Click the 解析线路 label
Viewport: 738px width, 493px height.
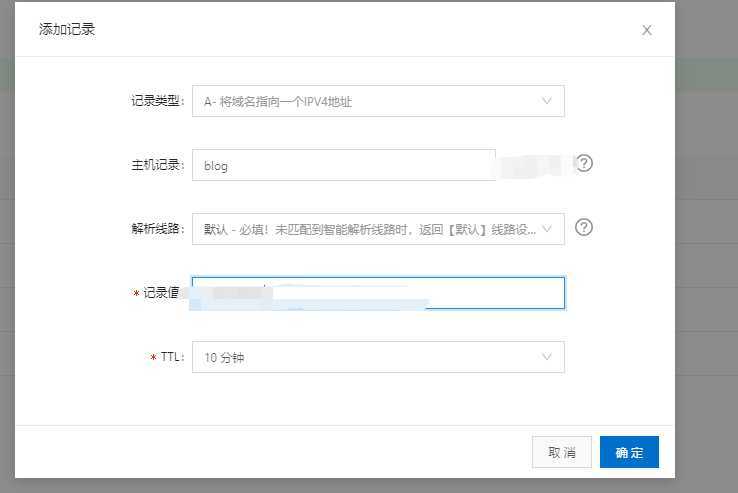tap(158, 229)
